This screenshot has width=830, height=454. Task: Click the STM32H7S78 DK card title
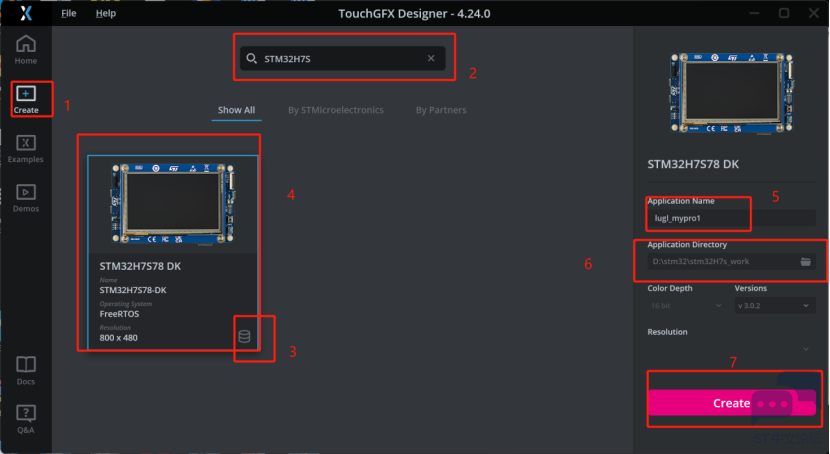click(x=140, y=266)
